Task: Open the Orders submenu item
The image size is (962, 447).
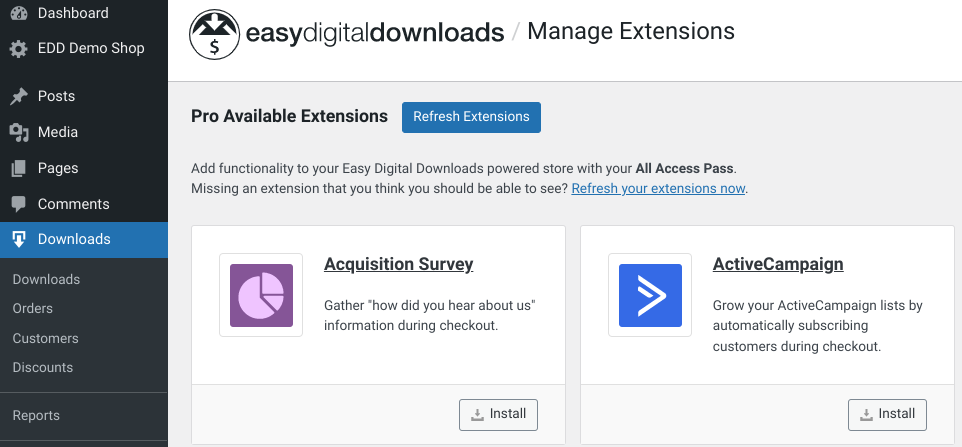Action: click(33, 308)
